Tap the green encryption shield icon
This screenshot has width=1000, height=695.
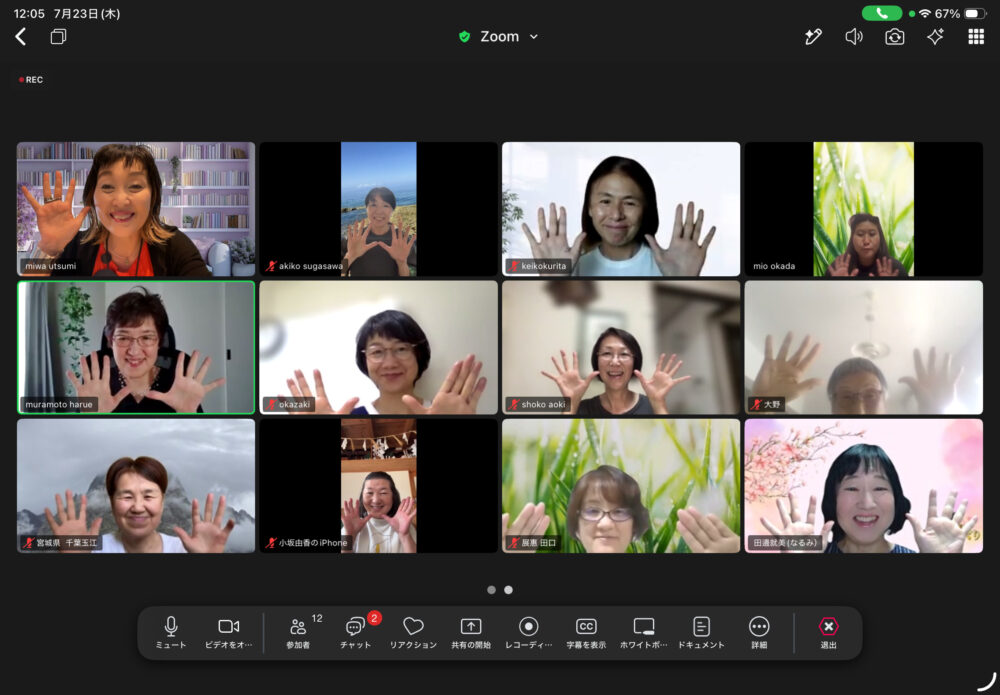click(464, 37)
